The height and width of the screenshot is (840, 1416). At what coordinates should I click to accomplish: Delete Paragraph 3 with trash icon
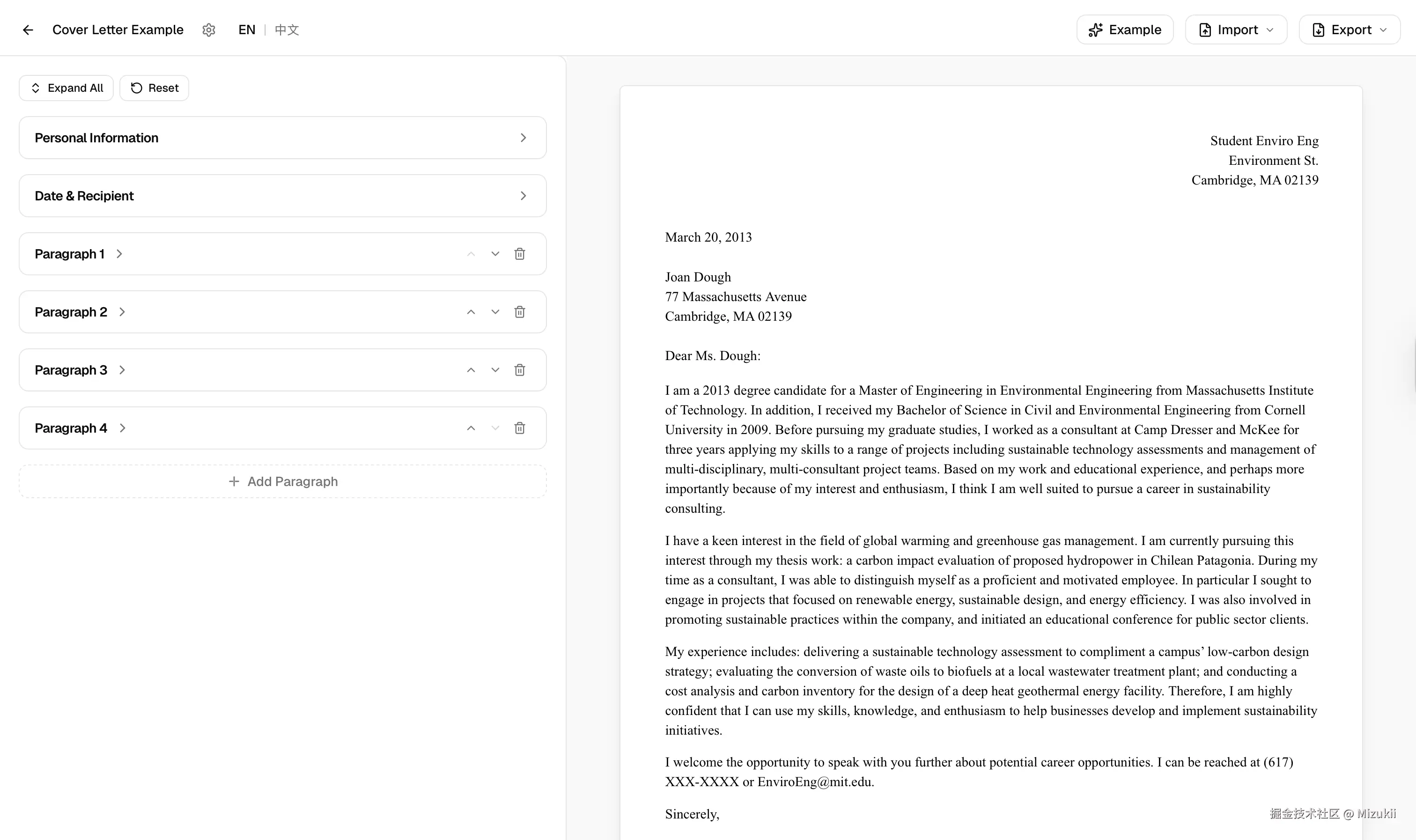[520, 370]
